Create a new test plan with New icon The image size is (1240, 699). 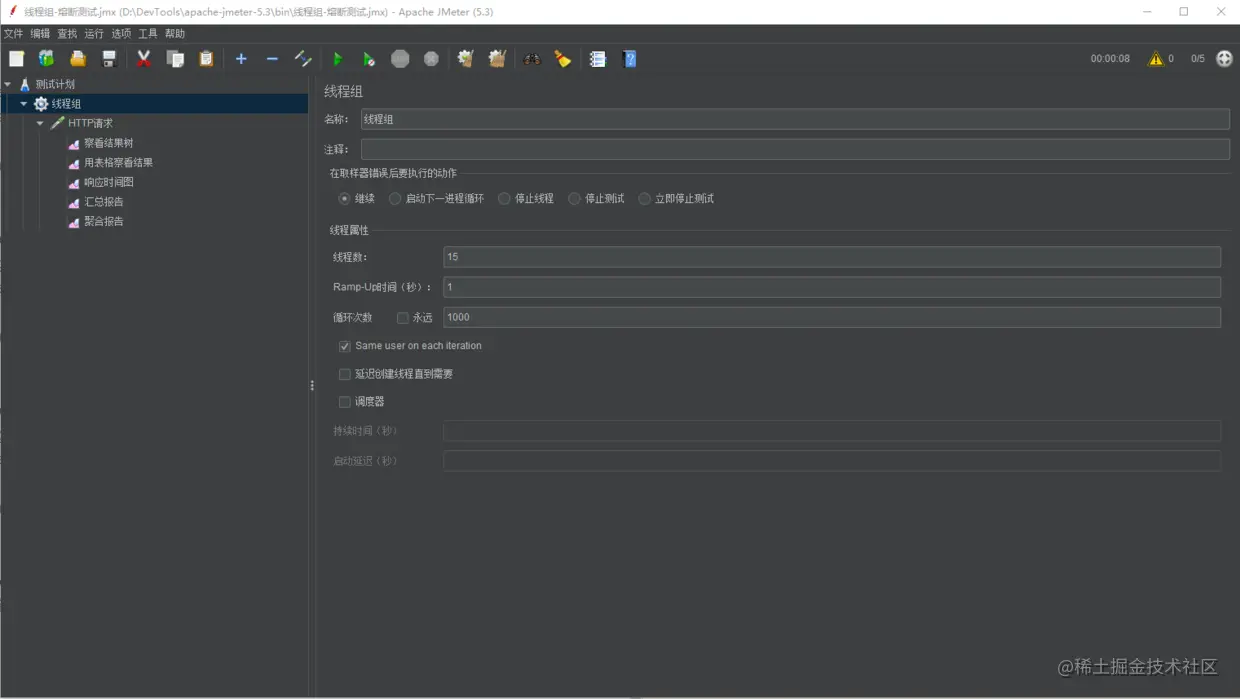point(16,59)
